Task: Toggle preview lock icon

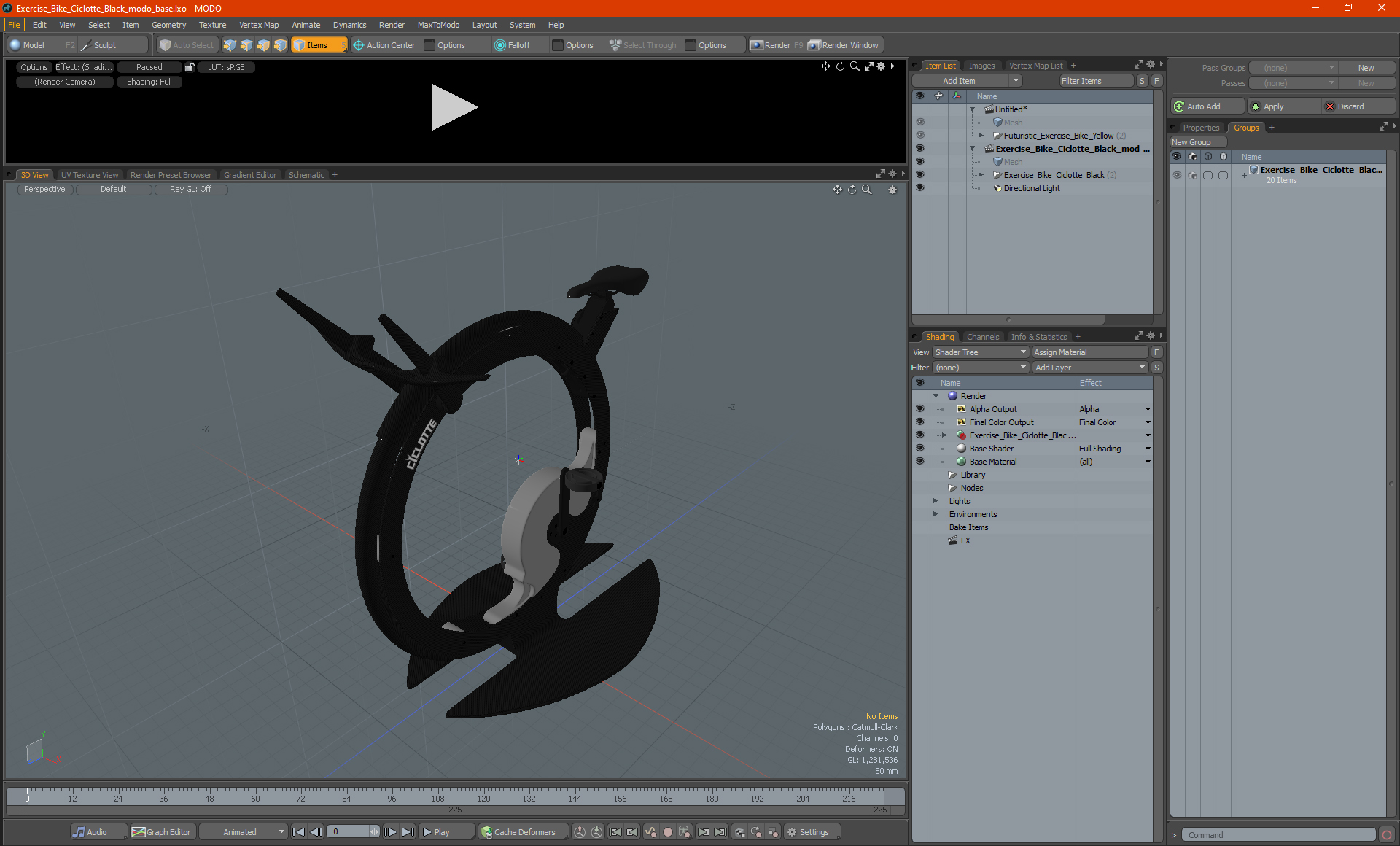Action: pyautogui.click(x=190, y=67)
